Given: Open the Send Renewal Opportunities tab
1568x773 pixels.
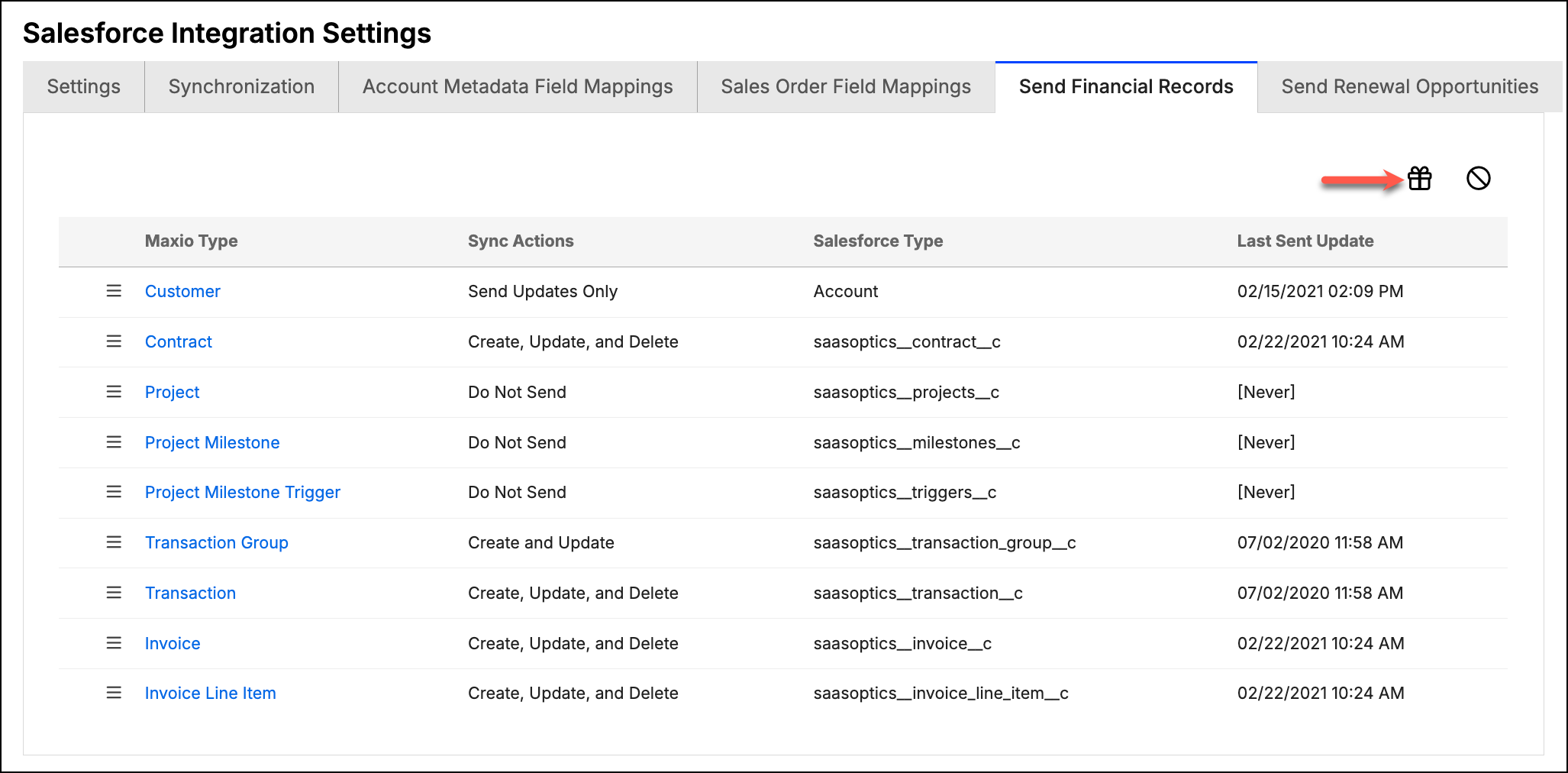Looking at the screenshot, I should pos(1410,87).
